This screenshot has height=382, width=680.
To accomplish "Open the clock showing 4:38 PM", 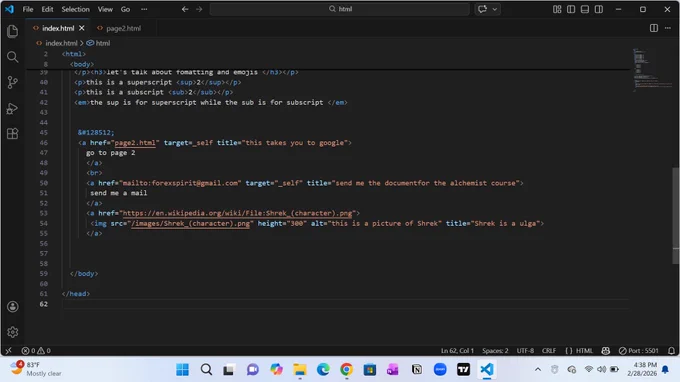I will coord(642,369).
